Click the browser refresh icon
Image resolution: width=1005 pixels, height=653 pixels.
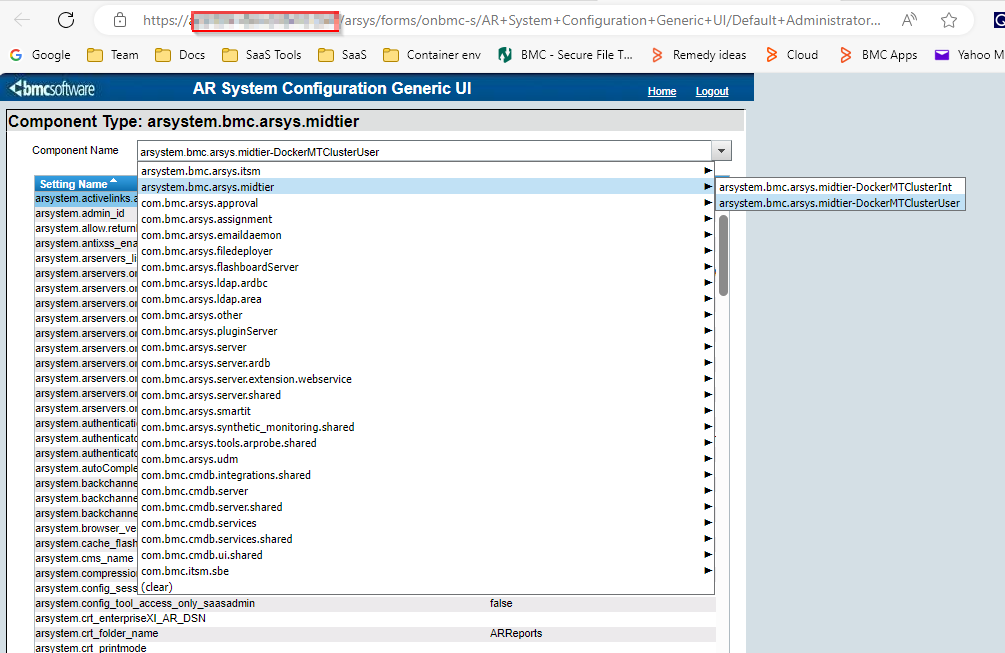tap(66, 20)
